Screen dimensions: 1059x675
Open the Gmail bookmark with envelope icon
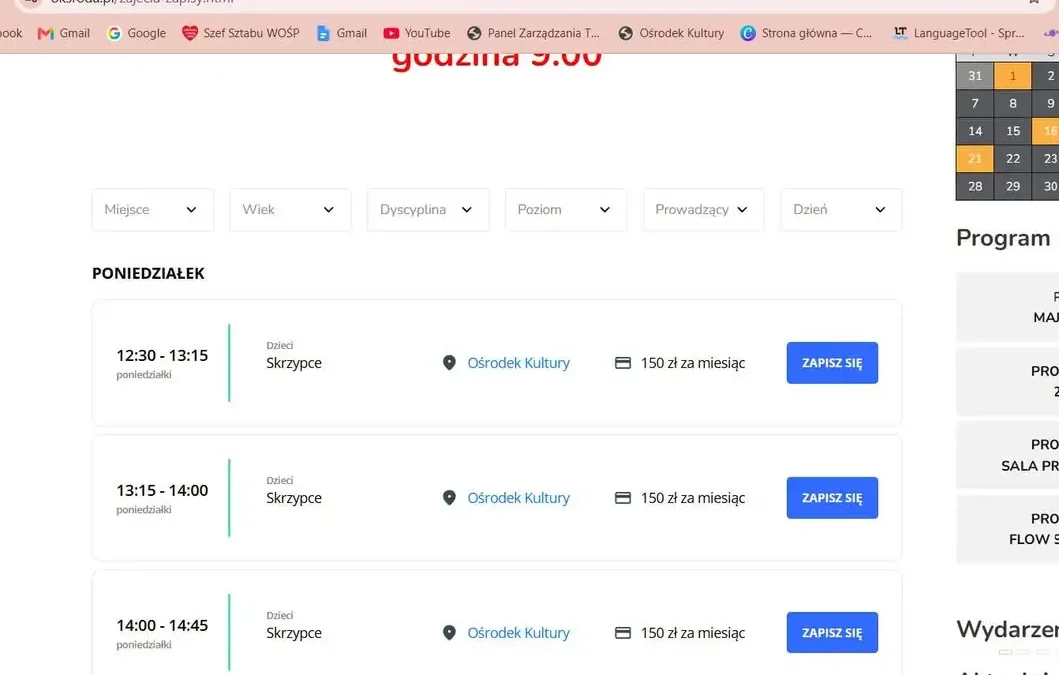coord(64,33)
